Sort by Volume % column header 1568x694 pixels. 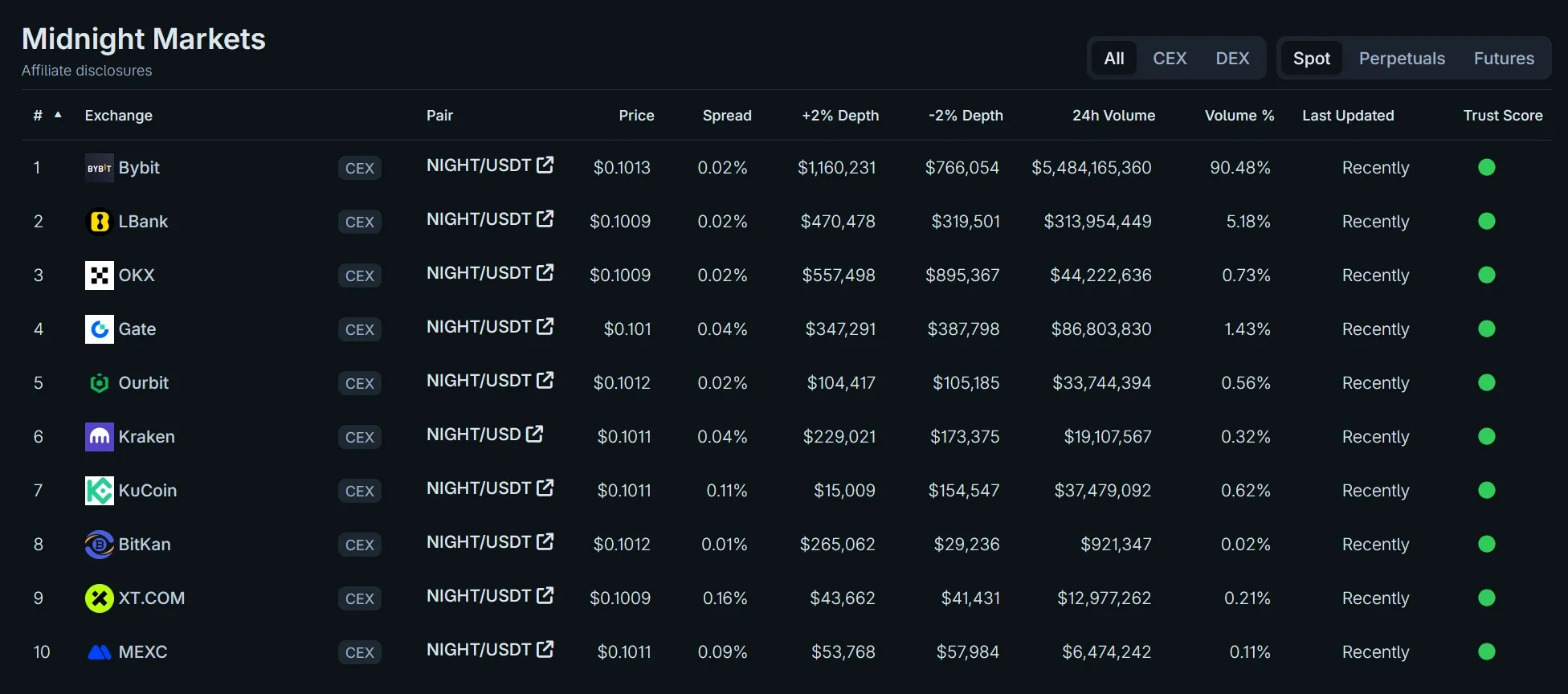pos(1239,116)
